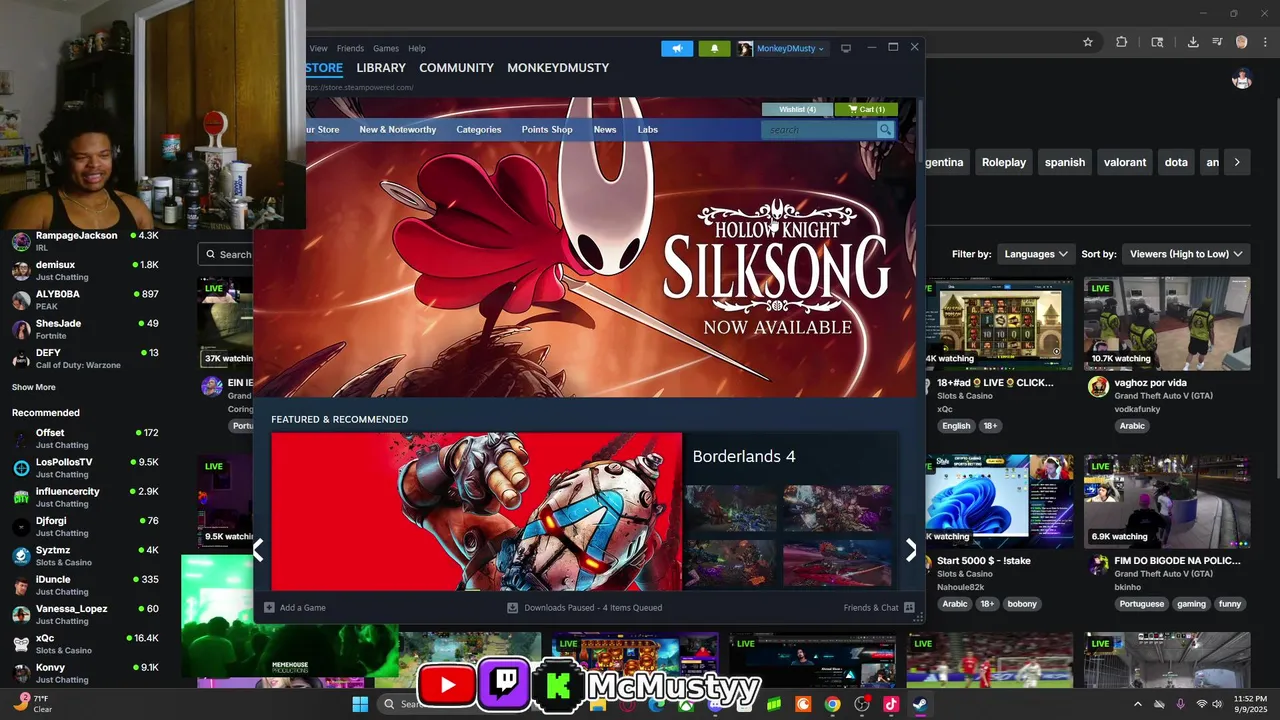Select the spanish category tag

[x=1065, y=162]
